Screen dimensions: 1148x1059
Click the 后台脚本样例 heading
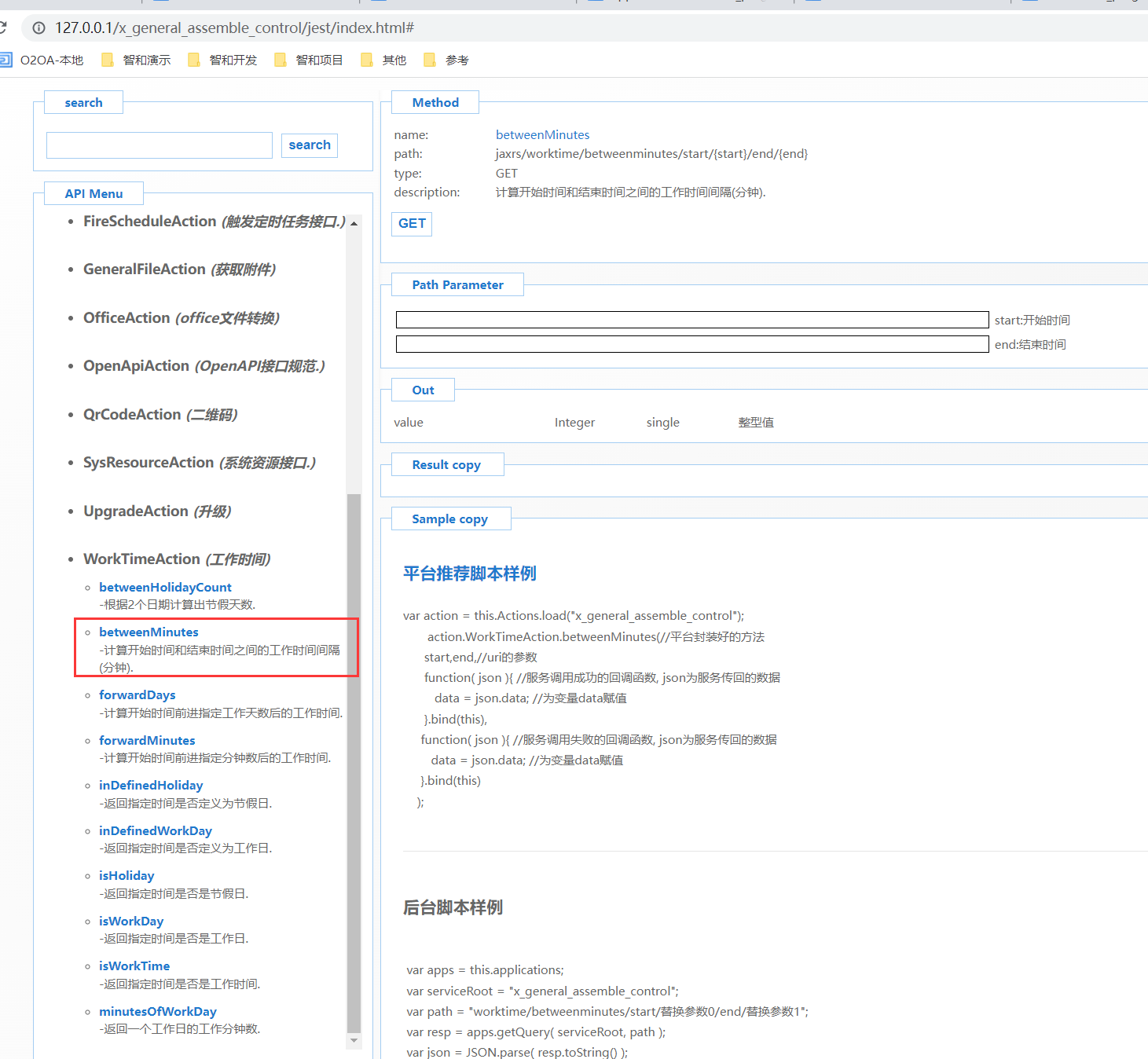[453, 907]
